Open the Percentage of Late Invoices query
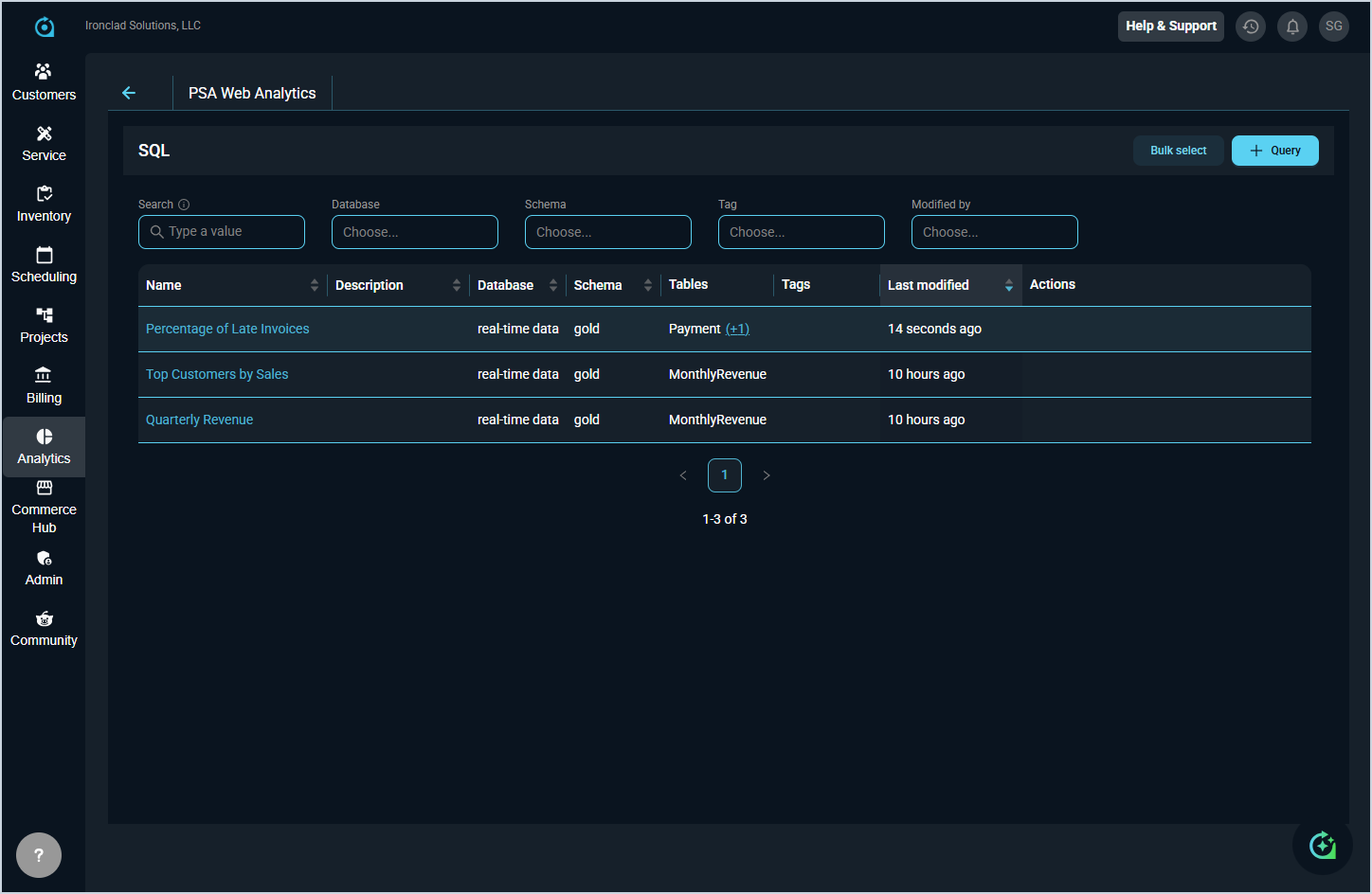Image resolution: width=1372 pixels, height=894 pixels. click(227, 329)
